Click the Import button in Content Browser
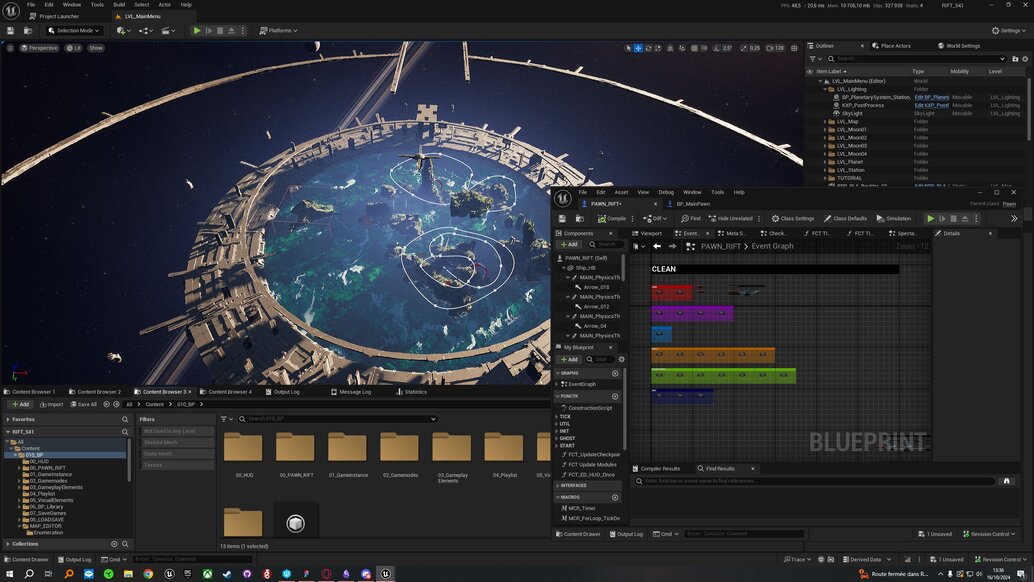The height and width of the screenshot is (582, 1034). point(50,404)
